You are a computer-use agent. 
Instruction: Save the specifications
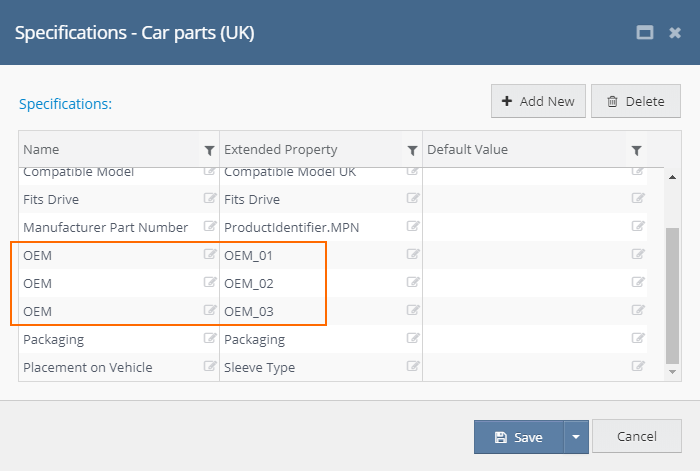(519, 437)
